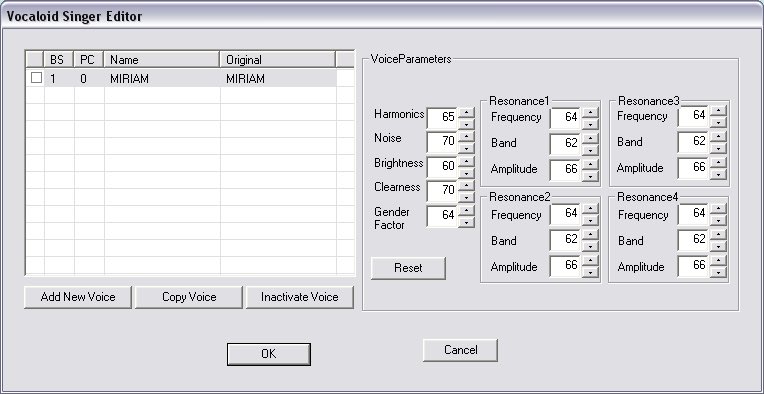Viewport: 764px width, 394px height.
Task: Click the PC column header
Action: [x=89, y=59]
